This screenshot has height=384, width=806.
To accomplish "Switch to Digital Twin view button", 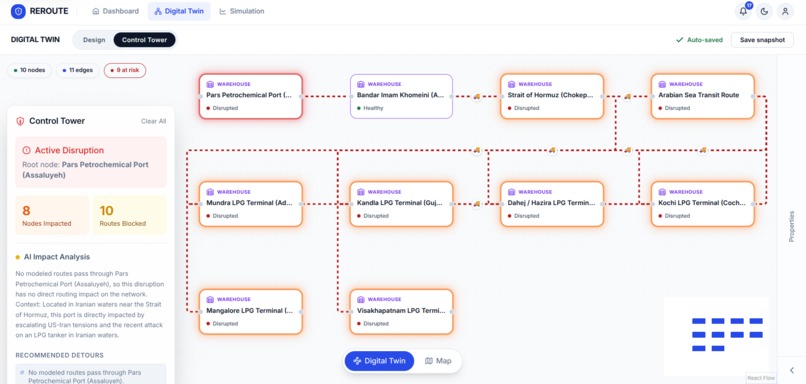I will [379, 361].
